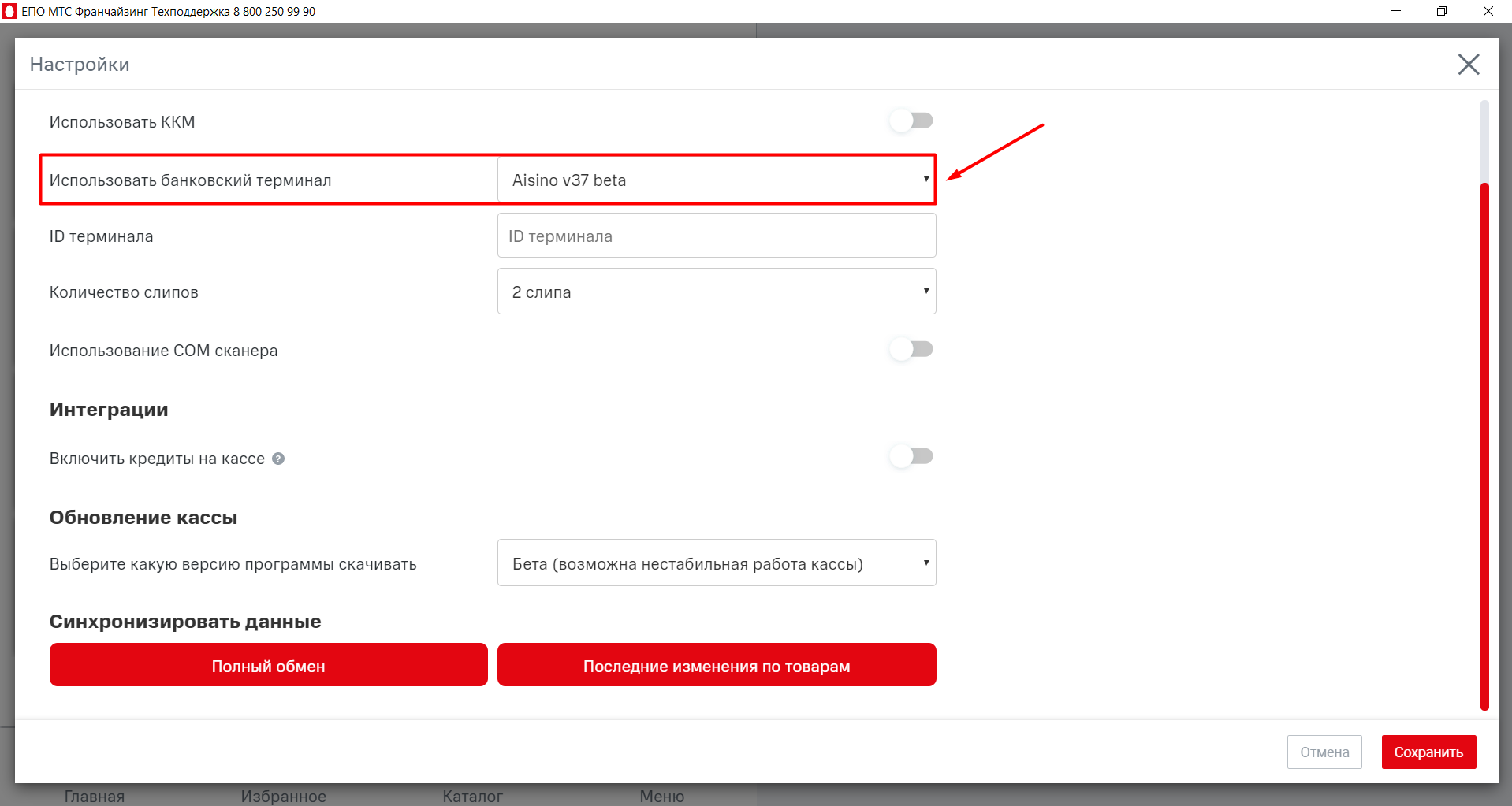The height and width of the screenshot is (806, 1512).
Task: Open the bank terminal dropdown showing Aisino v37 beta
Action: click(x=717, y=180)
